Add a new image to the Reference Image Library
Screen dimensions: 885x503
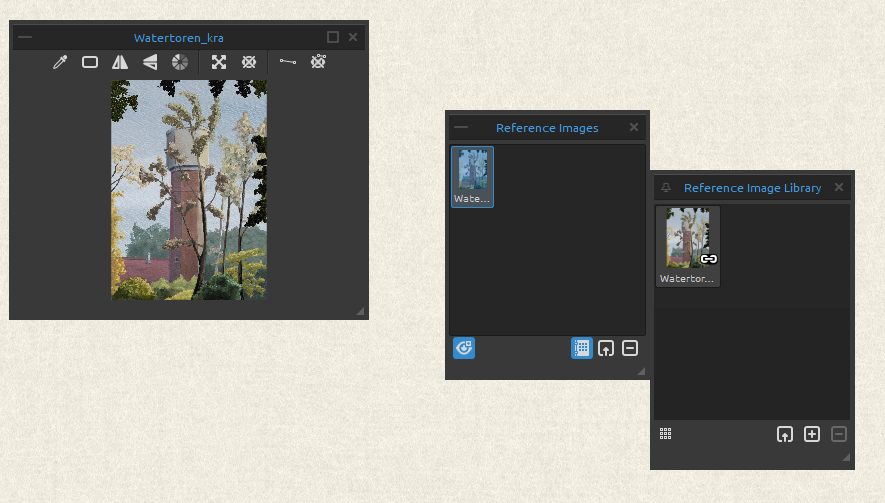point(812,434)
